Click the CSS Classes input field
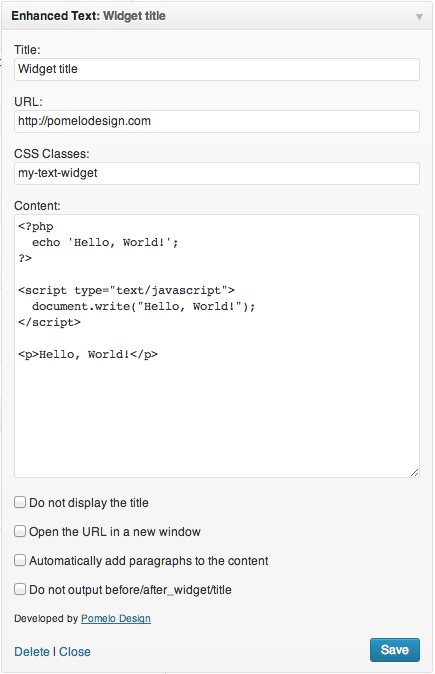 point(217,173)
